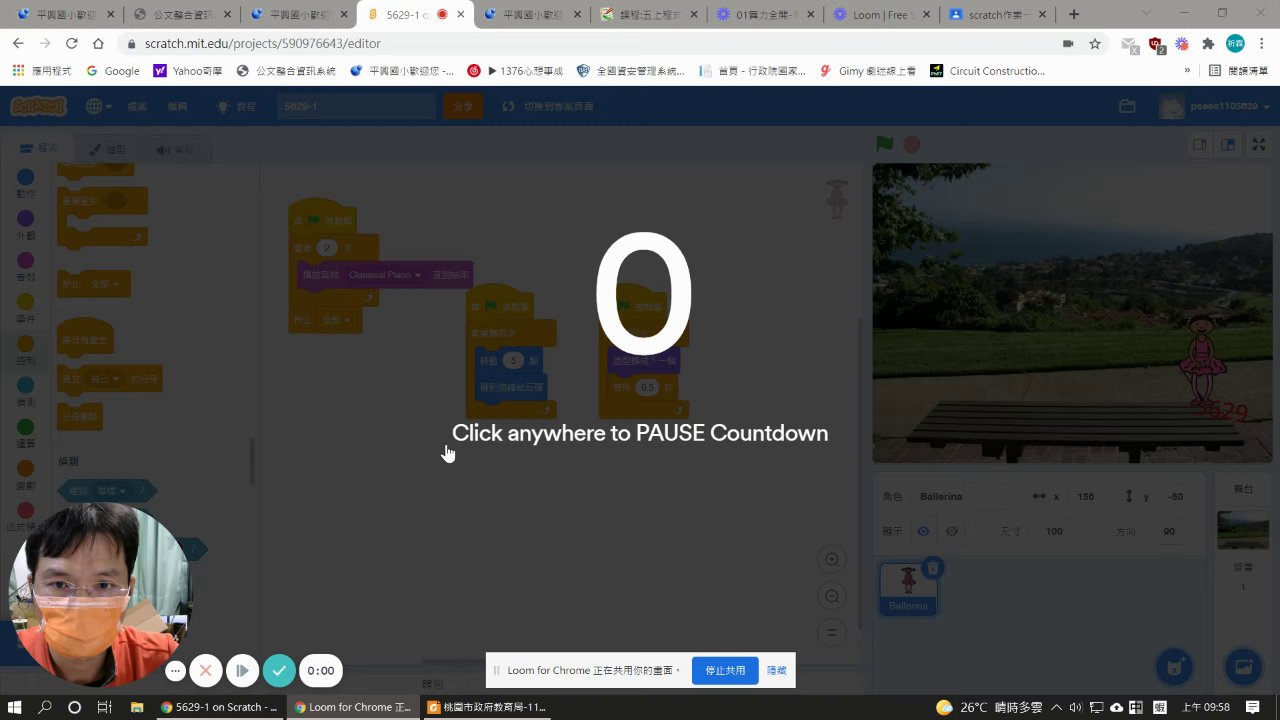Open Classical Piano sound dropdown in script
1280x720 pixels.
(x=385, y=275)
